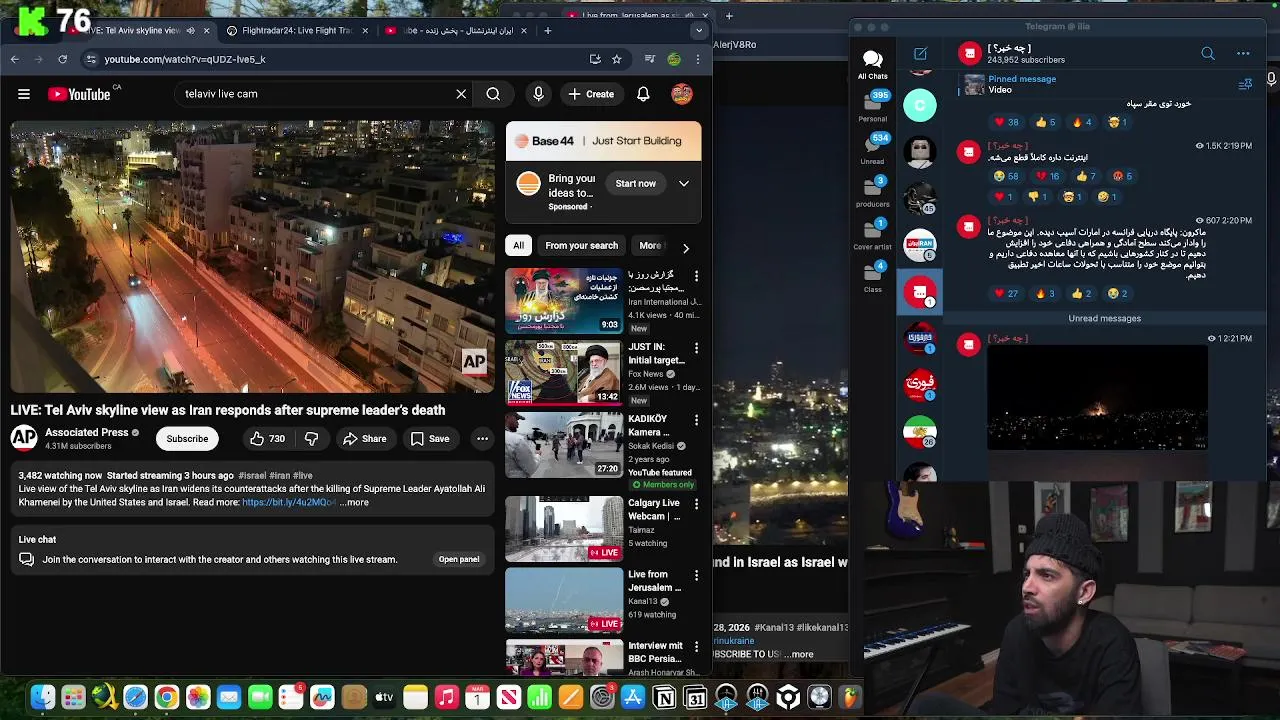Click the Create button on YouTube
1280x720 pixels.
pos(591,94)
